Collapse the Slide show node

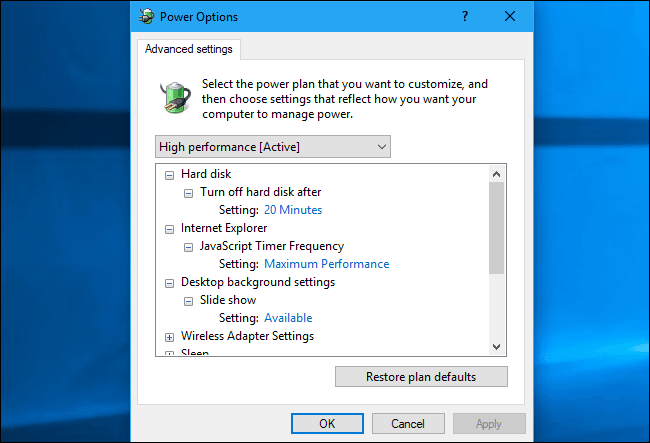(188, 301)
